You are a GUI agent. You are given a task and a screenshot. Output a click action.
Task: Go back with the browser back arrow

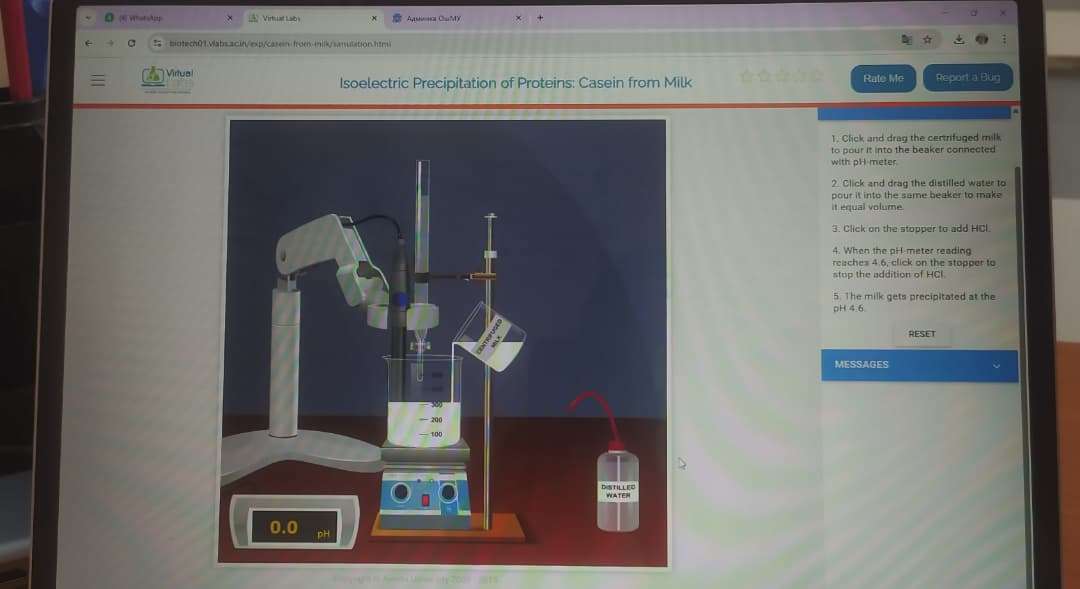89,43
